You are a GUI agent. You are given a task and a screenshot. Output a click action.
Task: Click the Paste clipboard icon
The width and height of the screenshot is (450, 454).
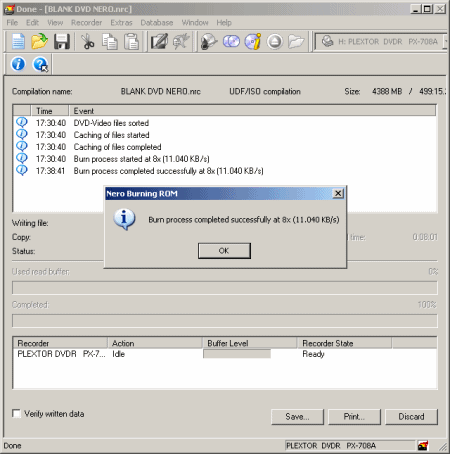coord(132,42)
